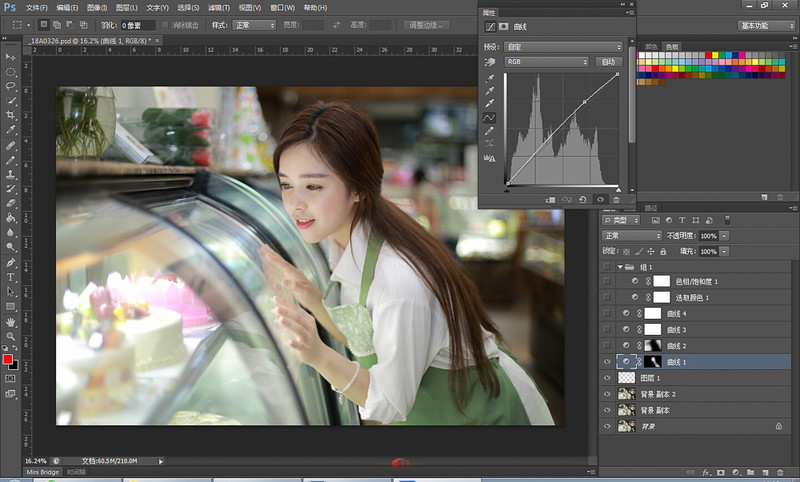Select the Paint Bucket tool
This screenshot has width=800, height=482.
coord(10,218)
